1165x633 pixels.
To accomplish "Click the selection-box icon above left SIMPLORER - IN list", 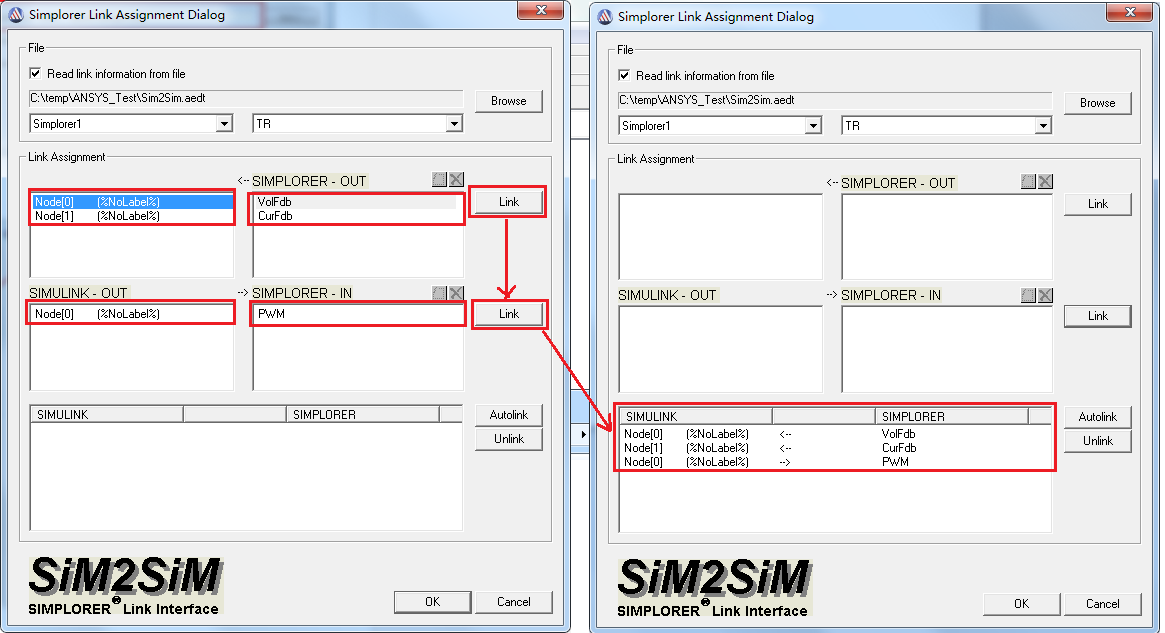I will tap(438, 293).
